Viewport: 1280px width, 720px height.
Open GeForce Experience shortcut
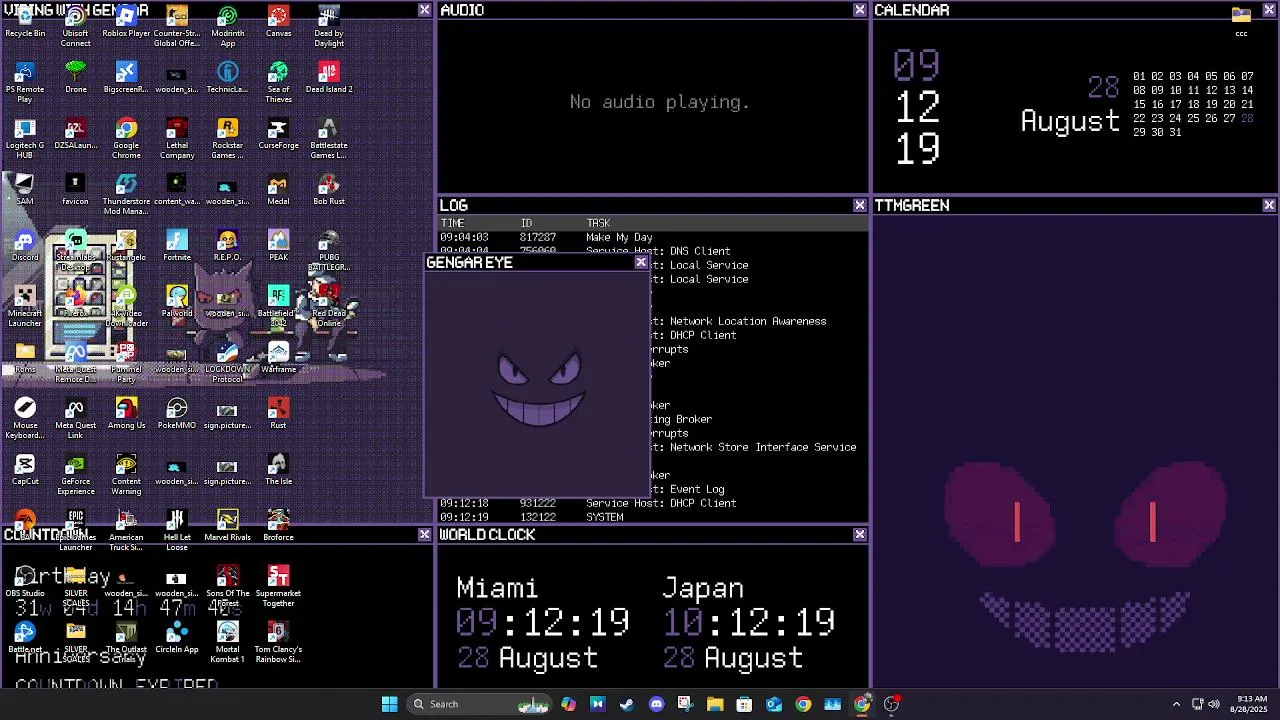click(x=75, y=475)
